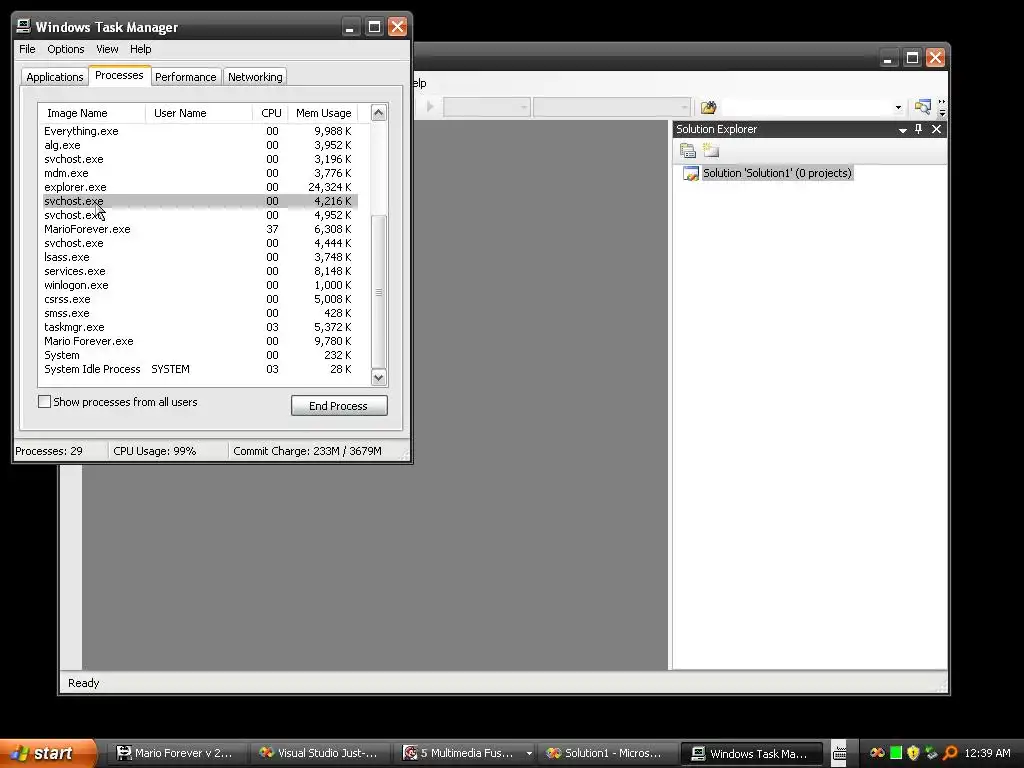Click the Find in Files folder icon

click(x=709, y=107)
